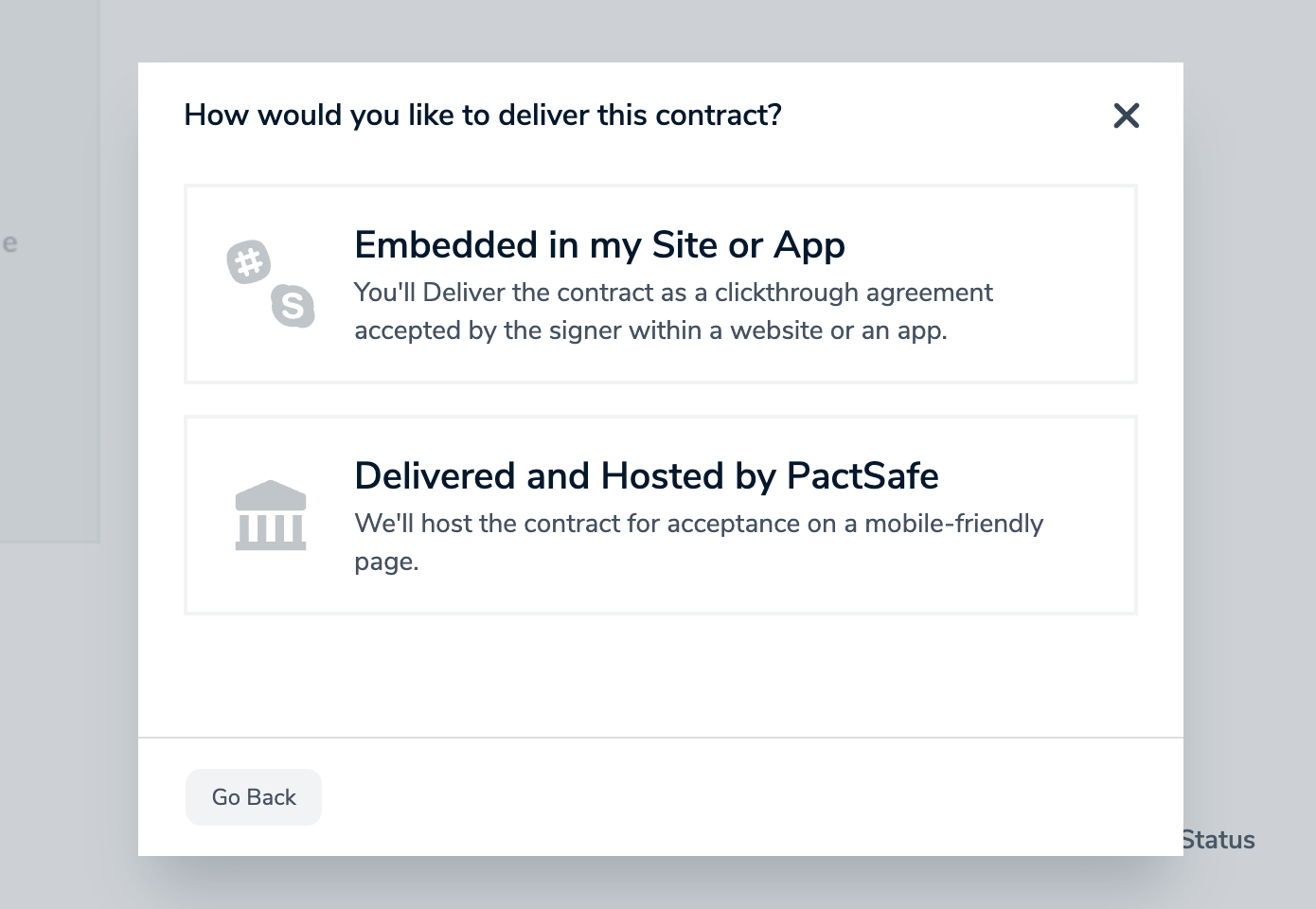Go Back to the previous step
This screenshot has width=1316, height=909.
[x=254, y=797]
